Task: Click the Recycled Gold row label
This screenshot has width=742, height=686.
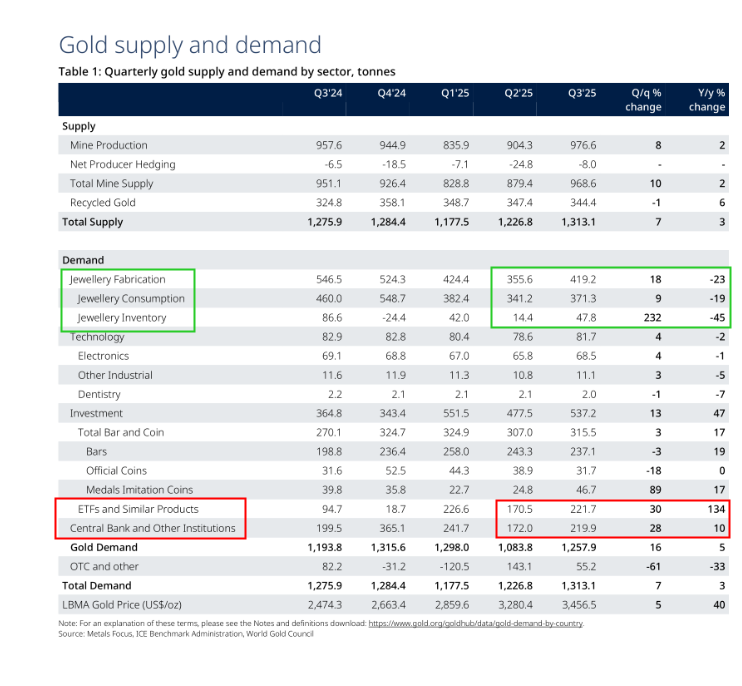Action: tap(102, 202)
